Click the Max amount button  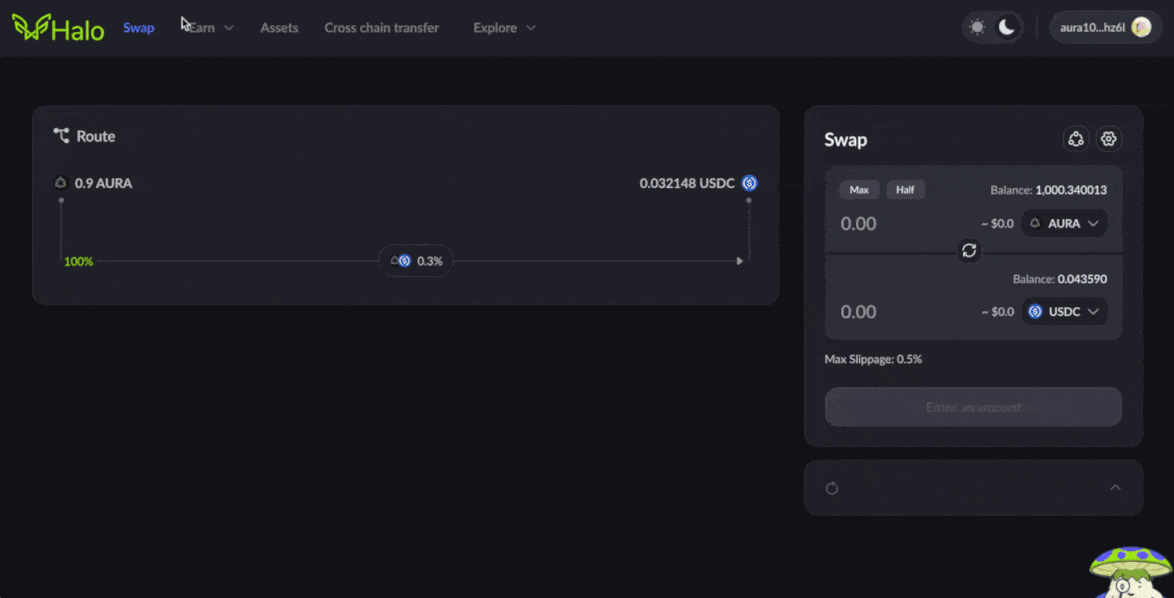point(859,189)
